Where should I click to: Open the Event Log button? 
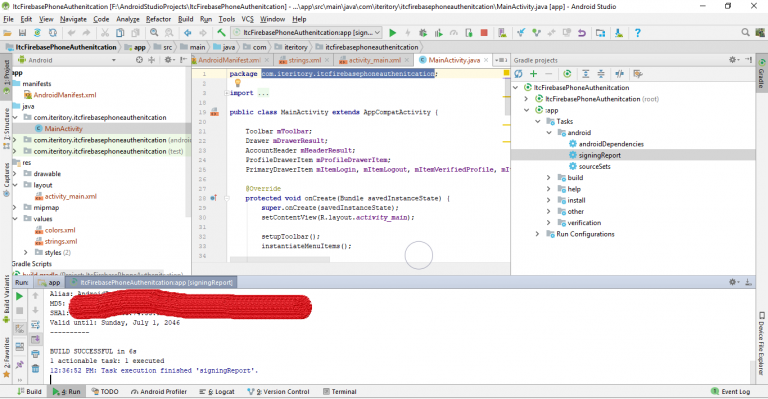[730, 392]
